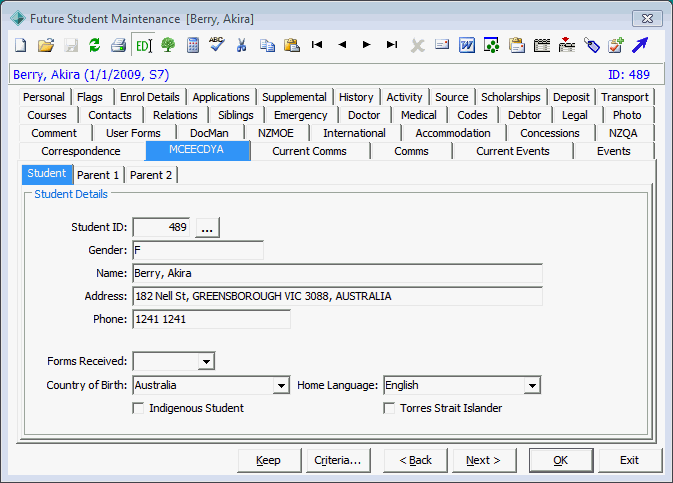Open the Emergency tab
The width and height of the screenshot is (673, 483).
[300, 115]
